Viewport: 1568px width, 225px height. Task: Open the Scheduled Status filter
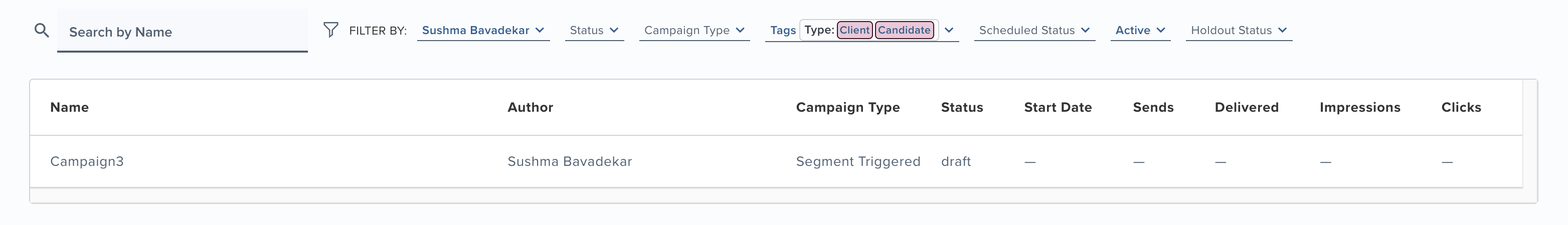pos(1034,31)
